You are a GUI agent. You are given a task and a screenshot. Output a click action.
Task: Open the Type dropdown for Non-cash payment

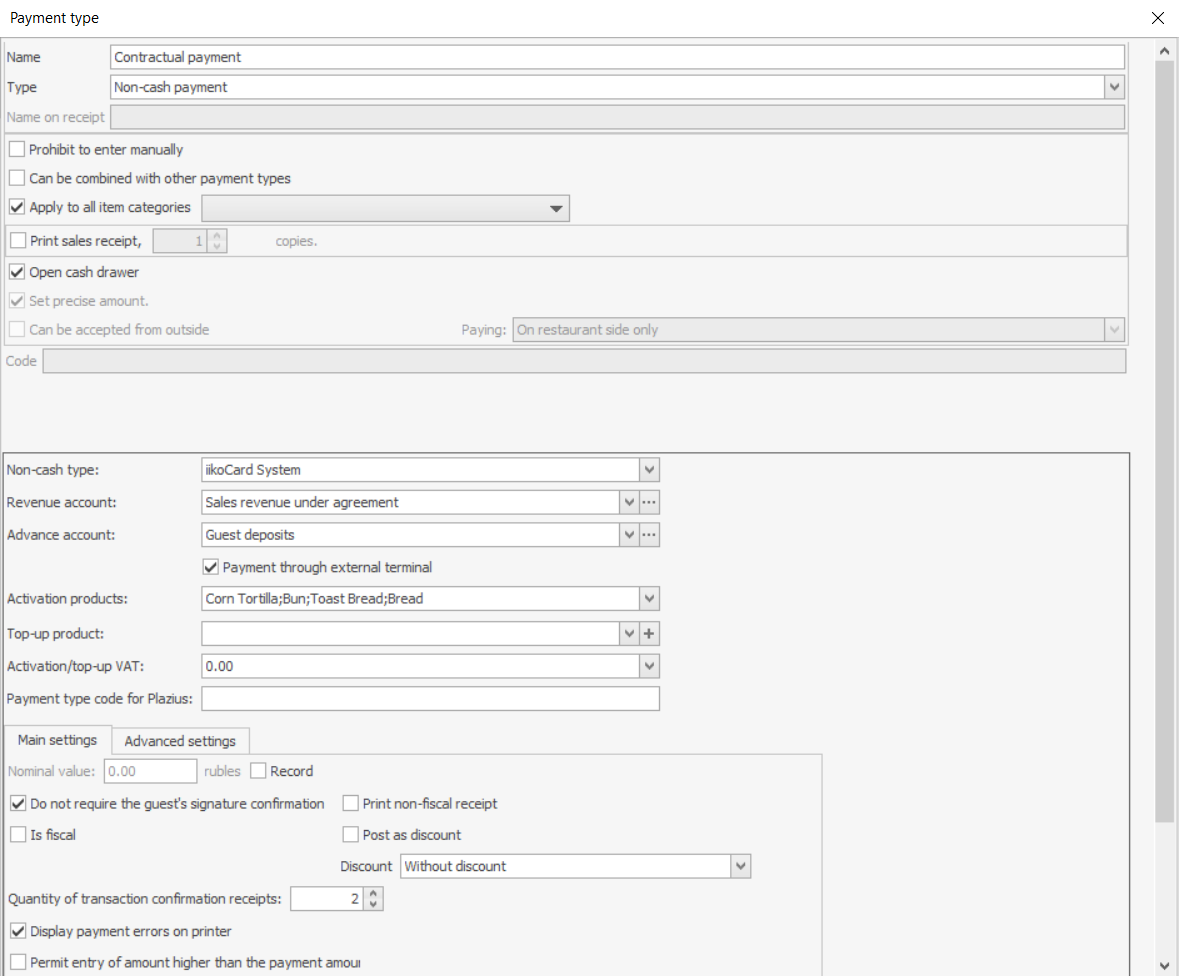tap(1115, 87)
